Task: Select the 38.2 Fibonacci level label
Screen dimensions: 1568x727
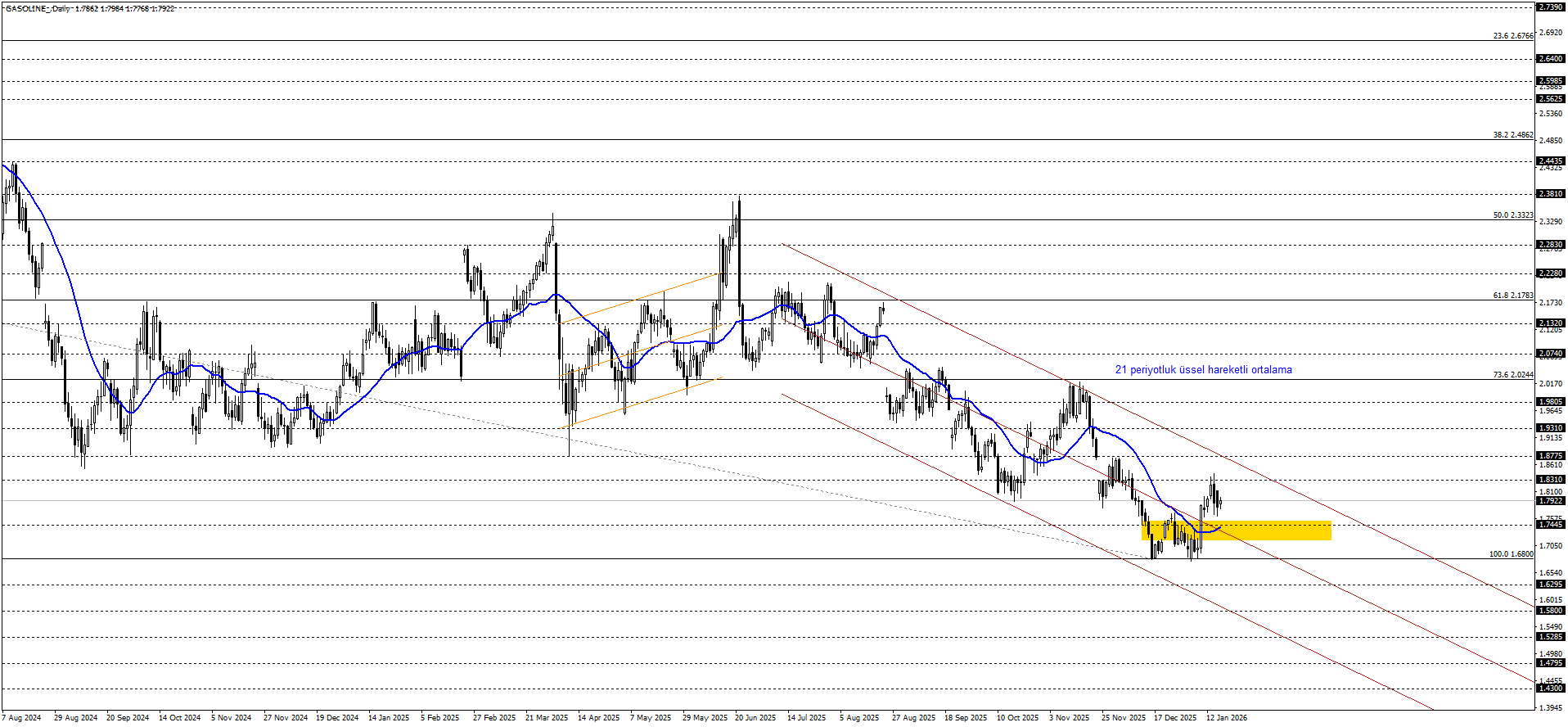Action: pyautogui.click(x=1512, y=135)
